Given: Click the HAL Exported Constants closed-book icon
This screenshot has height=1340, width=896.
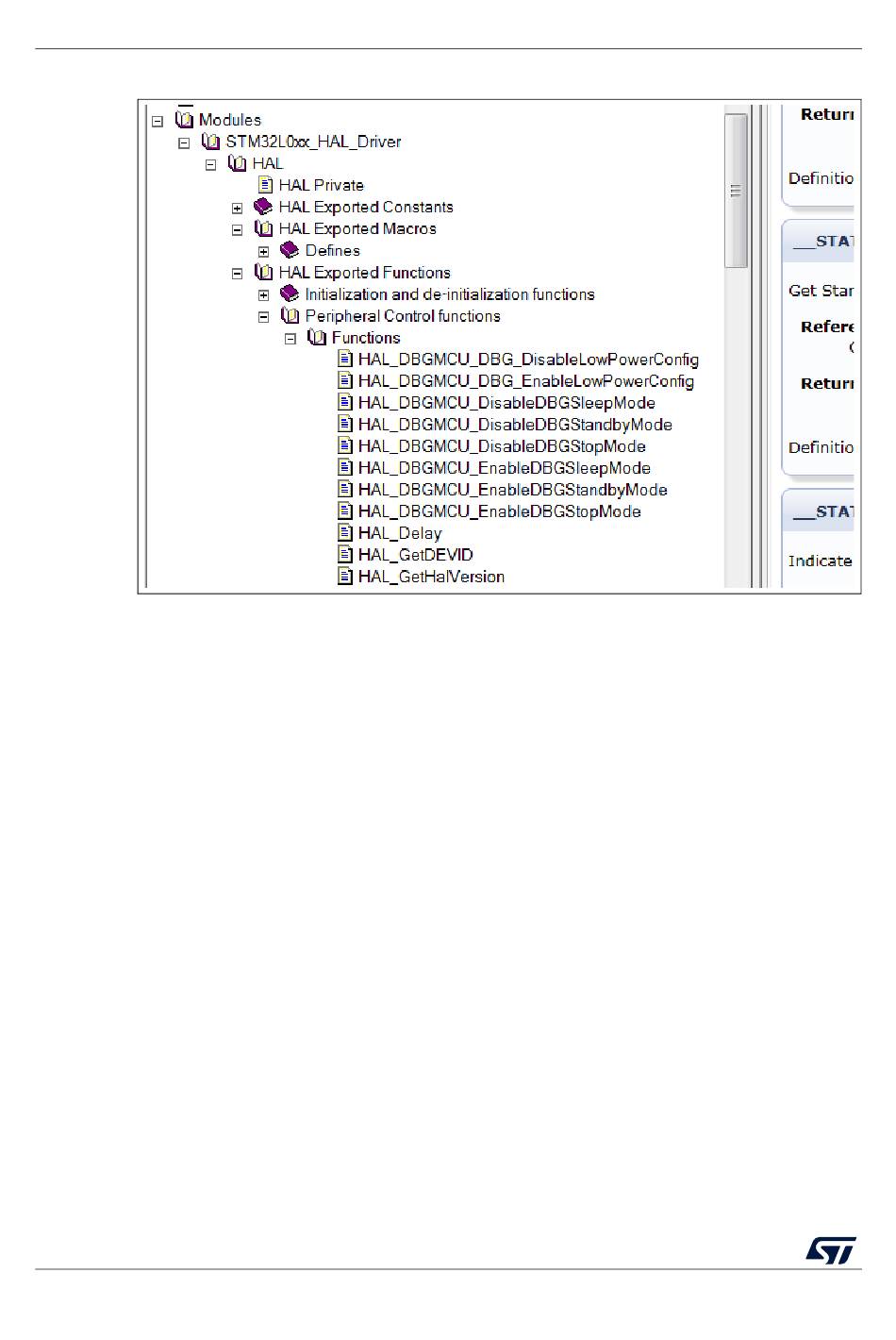Looking at the screenshot, I should (264, 207).
